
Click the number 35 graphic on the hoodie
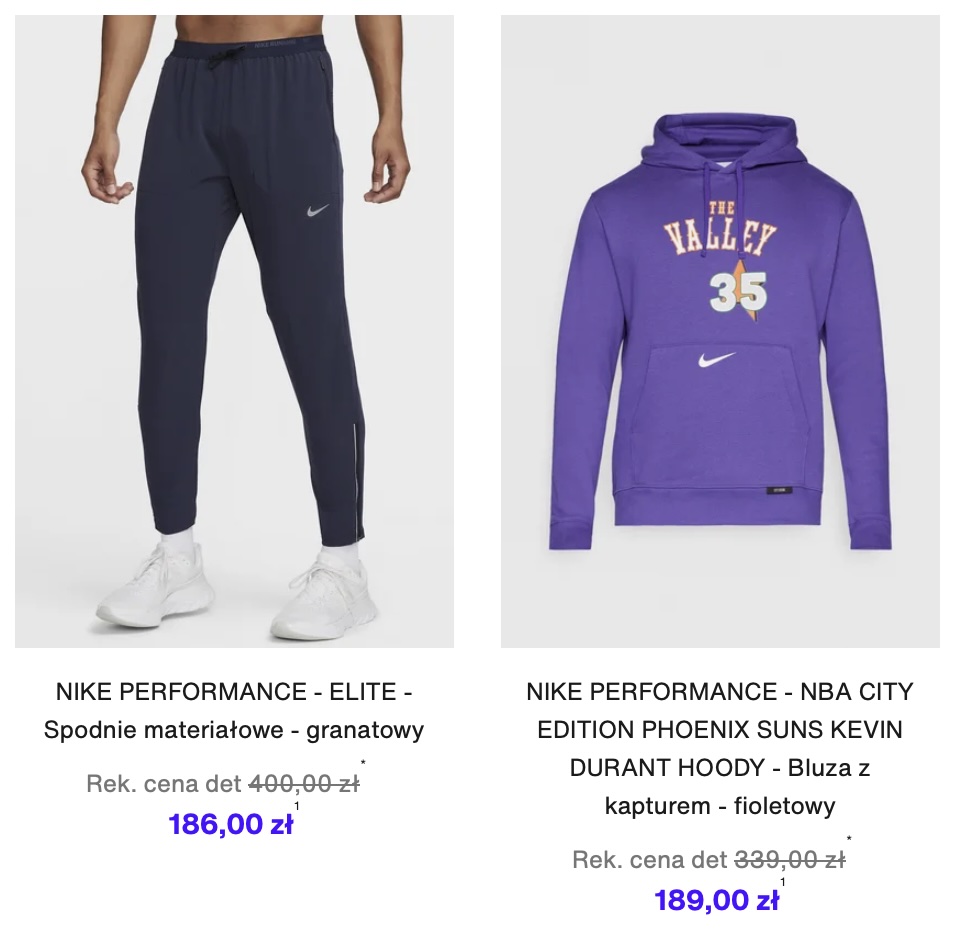[738, 292]
